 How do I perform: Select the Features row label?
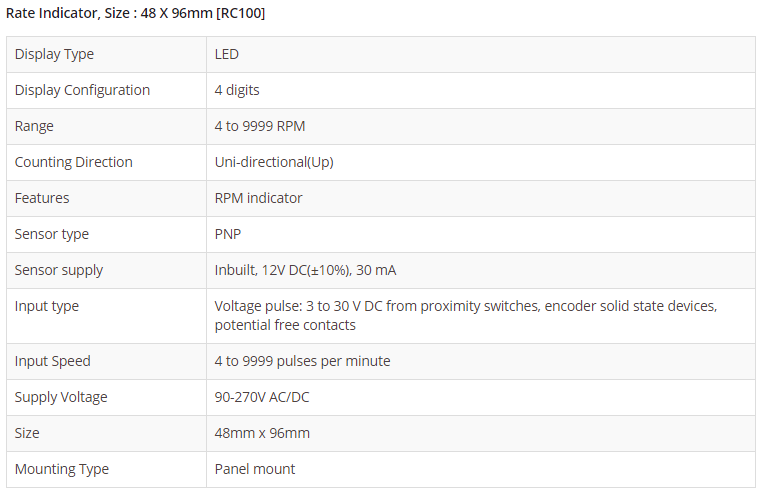[42, 198]
